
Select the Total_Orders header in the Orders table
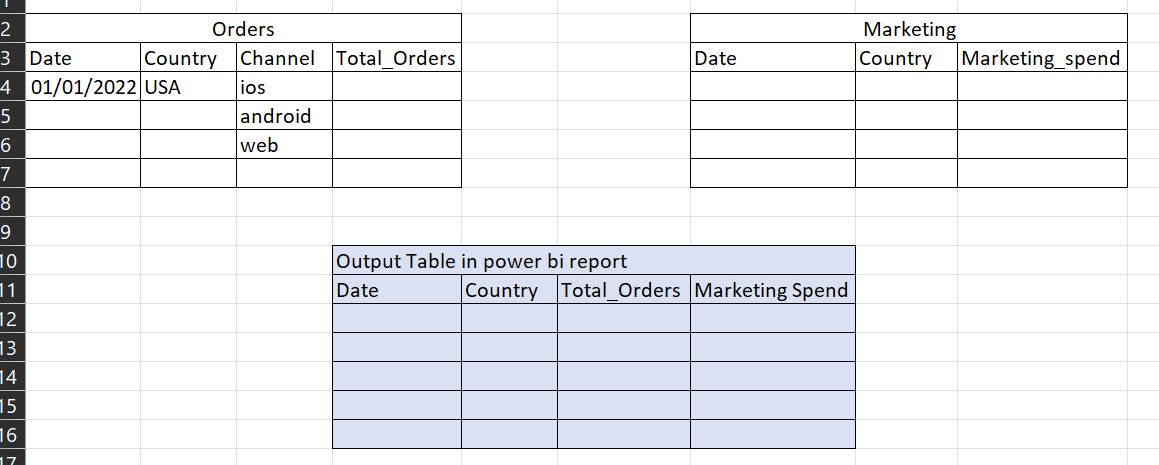tap(397, 58)
